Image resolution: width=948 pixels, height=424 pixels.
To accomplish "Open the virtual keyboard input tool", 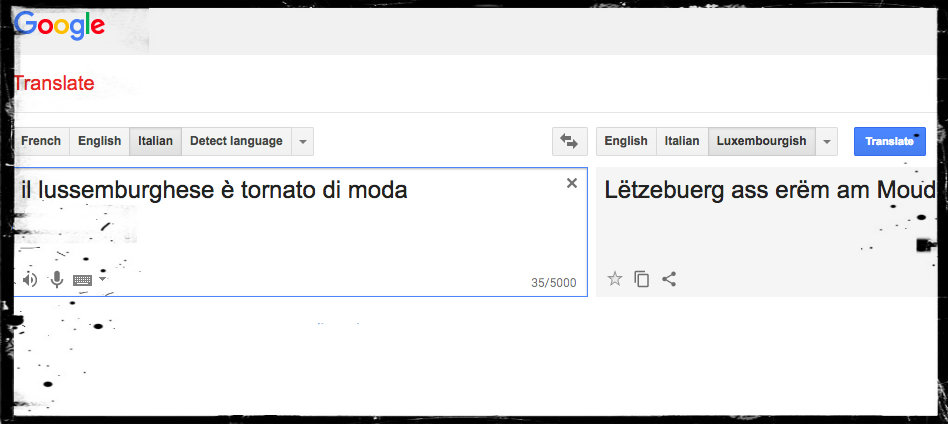I will click(82, 280).
